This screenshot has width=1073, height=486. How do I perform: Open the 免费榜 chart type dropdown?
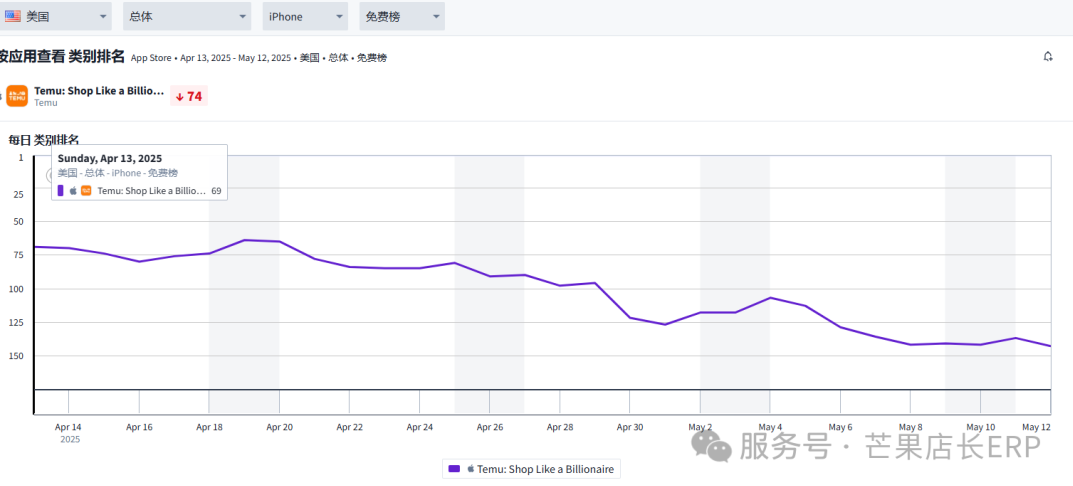[x=402, y=16]
